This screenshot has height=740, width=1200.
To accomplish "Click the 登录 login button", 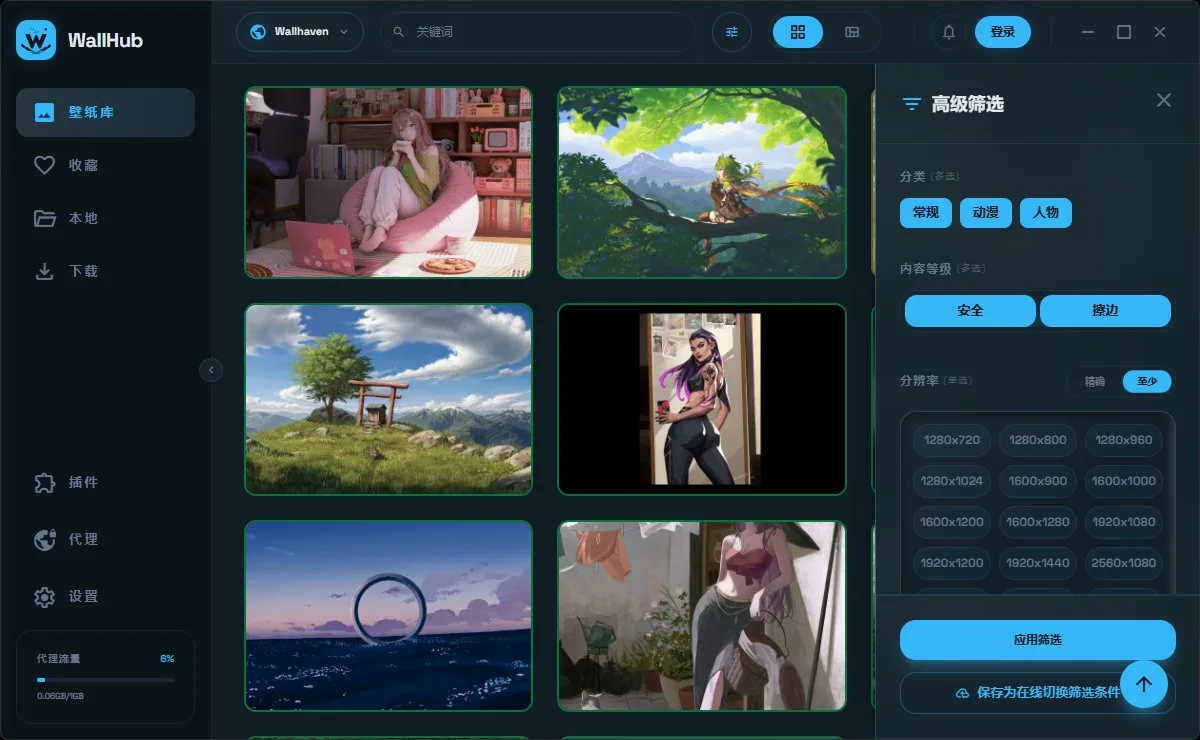I will 1003,32.
